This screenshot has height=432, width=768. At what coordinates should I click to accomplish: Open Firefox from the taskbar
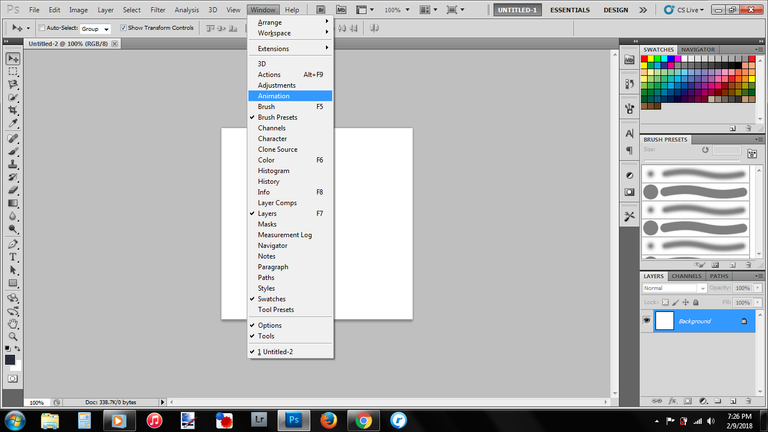coord(329,420)
